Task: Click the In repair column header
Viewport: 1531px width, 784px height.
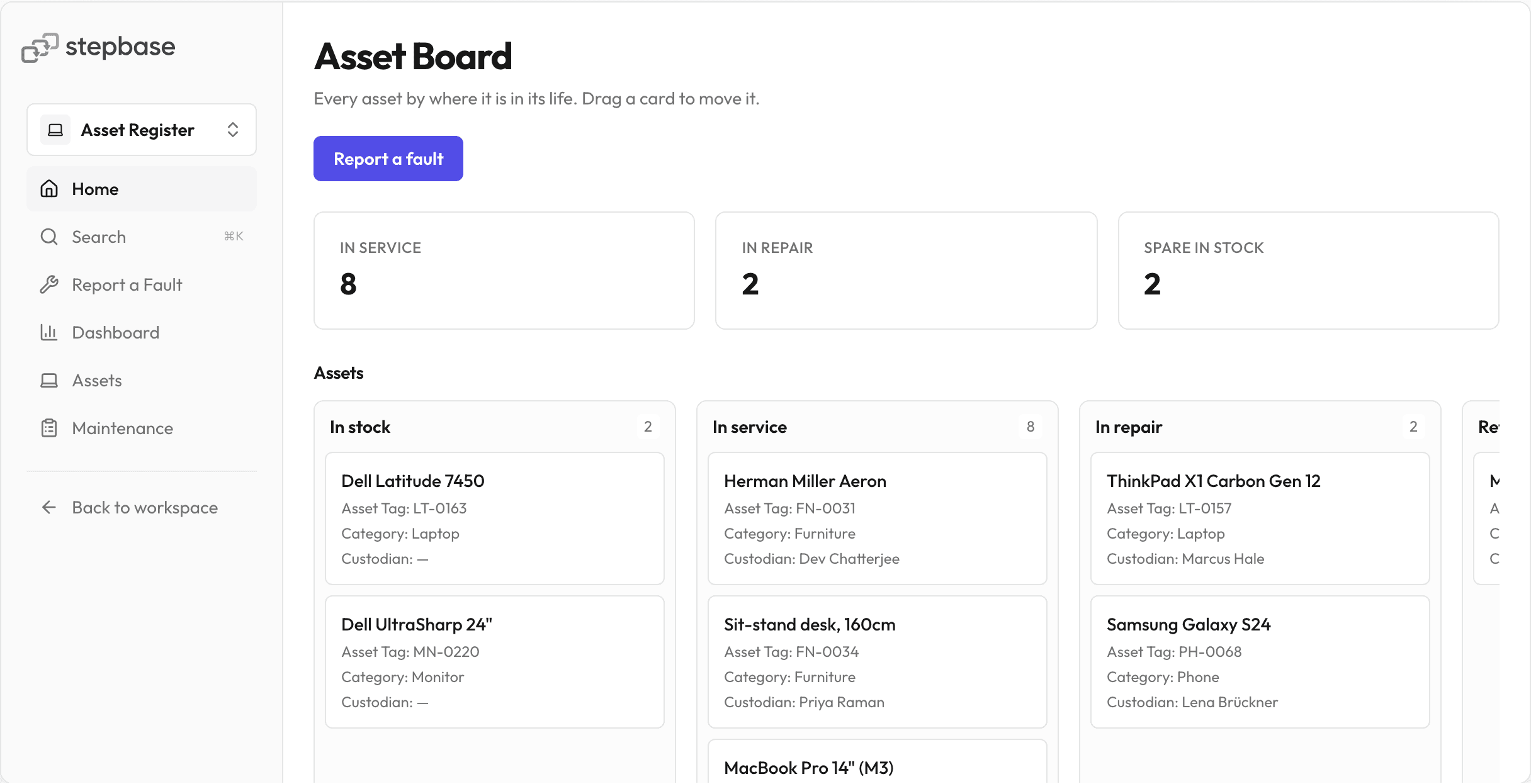Action: coord(1129,427)
